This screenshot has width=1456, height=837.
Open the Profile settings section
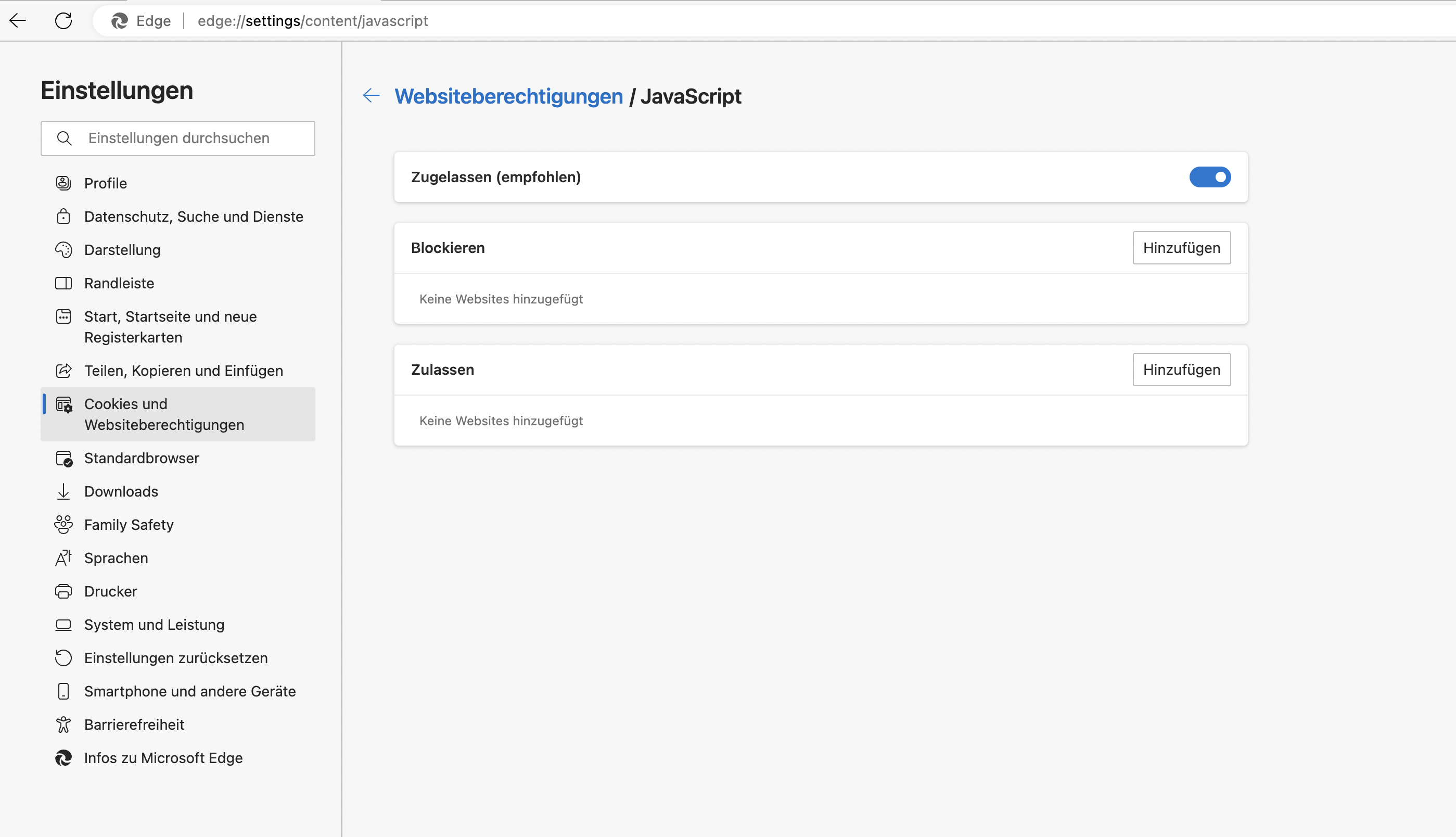click(177, 183)
